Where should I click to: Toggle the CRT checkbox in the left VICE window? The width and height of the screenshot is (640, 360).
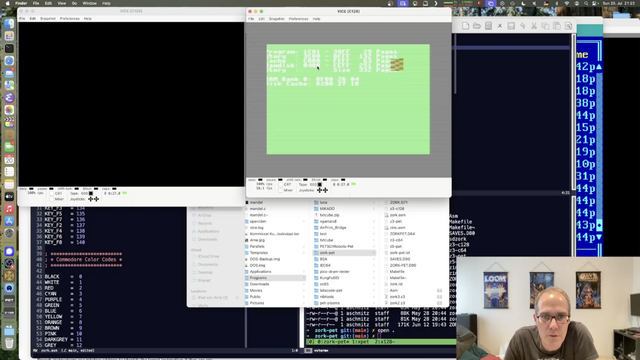51,193
